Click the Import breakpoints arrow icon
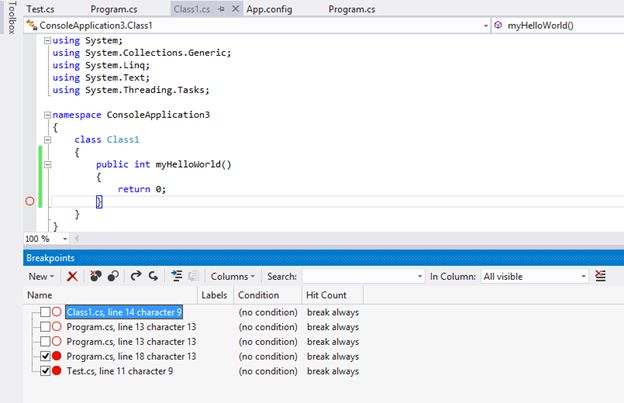This screenshot has height=403, width=624. click(153, 276)
